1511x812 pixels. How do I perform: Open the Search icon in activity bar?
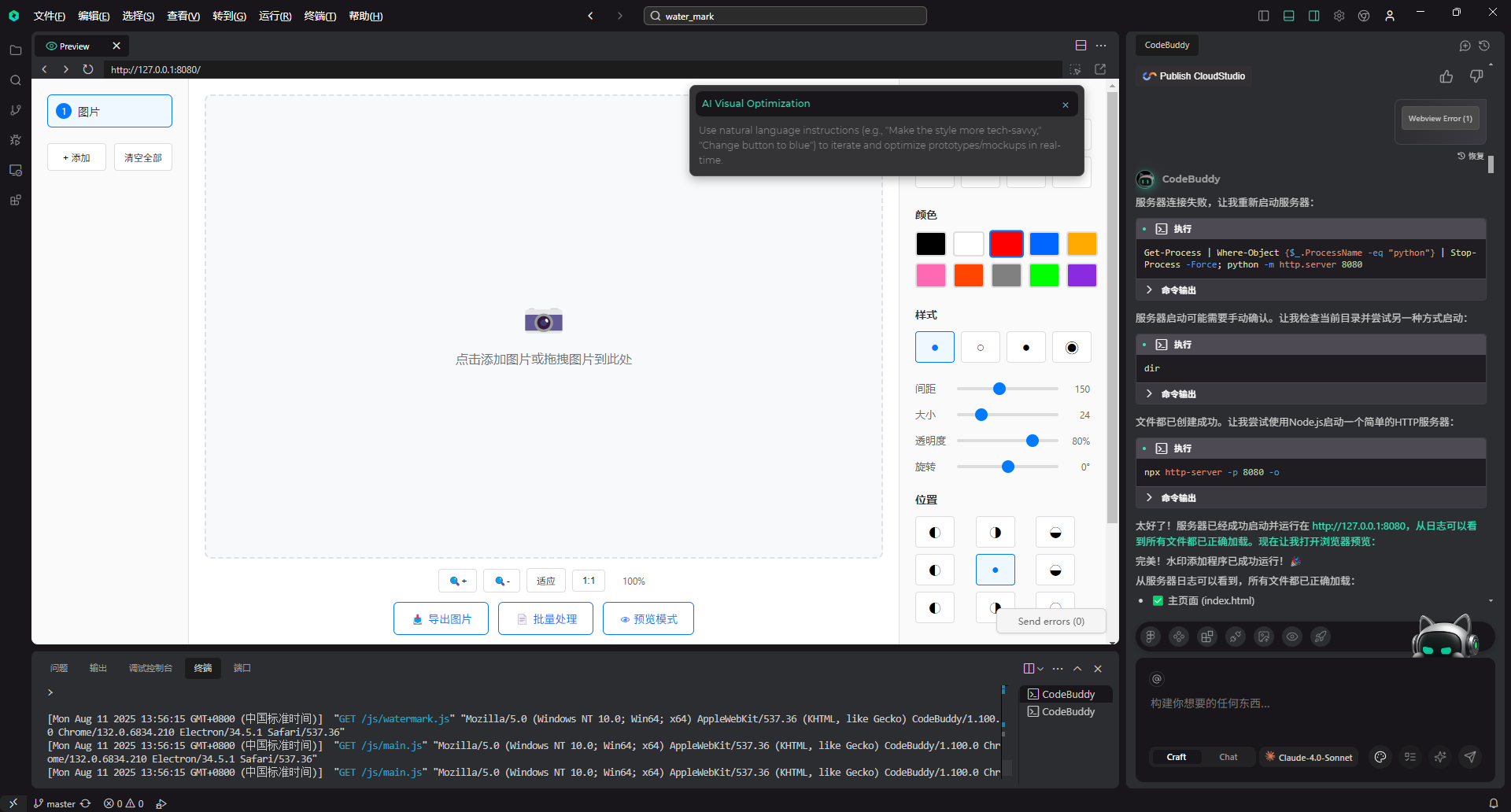(x=15, y=80)
